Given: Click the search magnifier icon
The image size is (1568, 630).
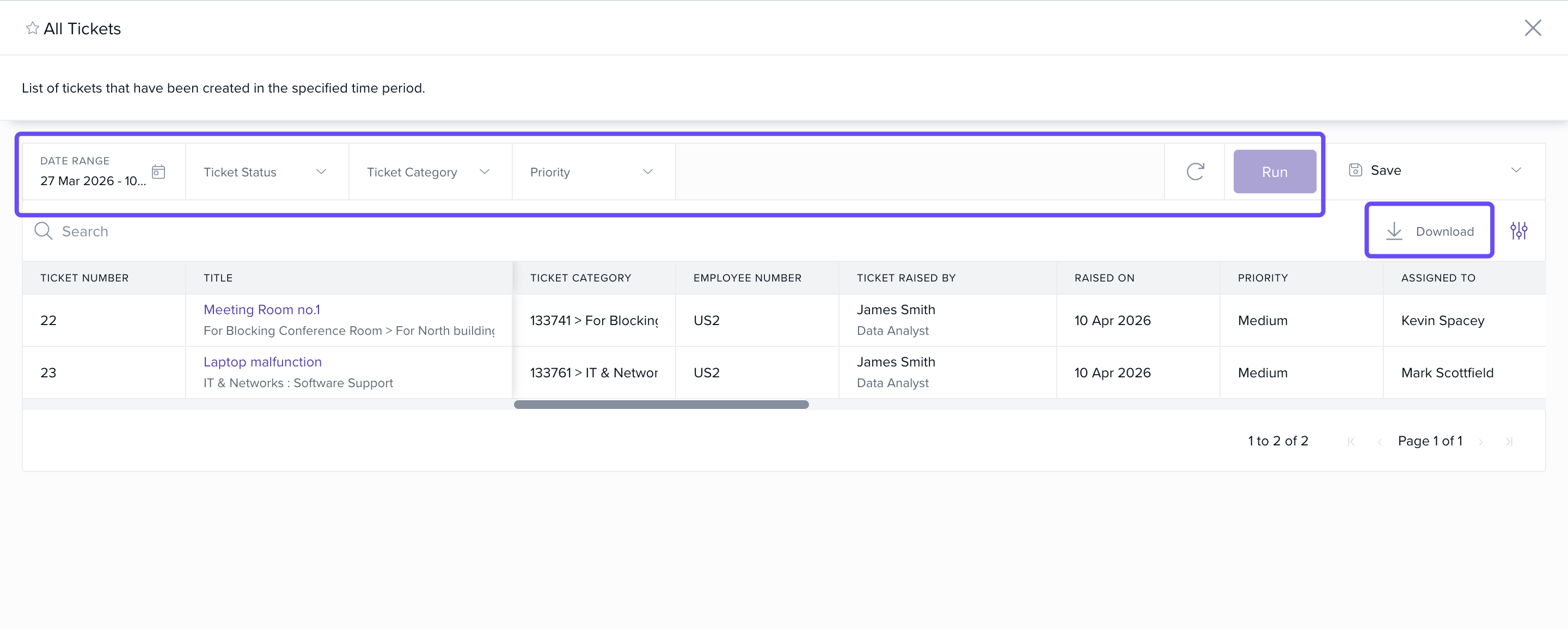Looking at the screenshot, I should 43,231.
